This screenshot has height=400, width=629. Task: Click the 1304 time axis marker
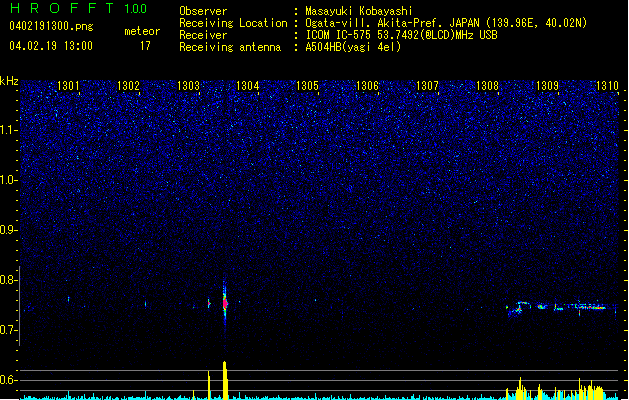(248, 86)
